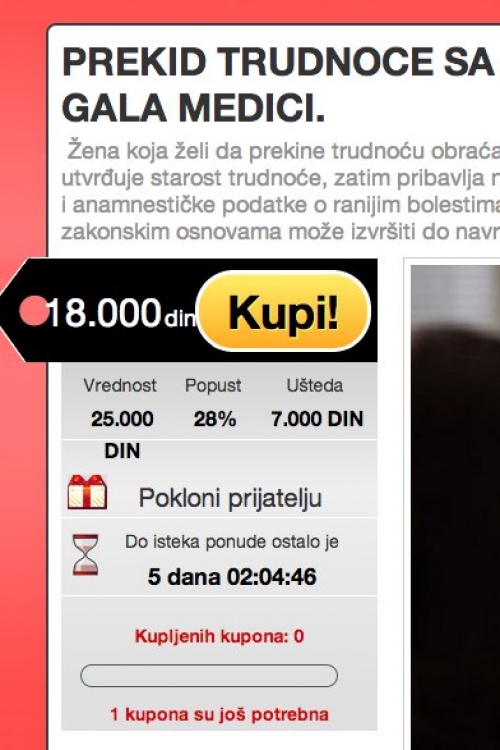
Task: Click the 1 kupona su još potrebna text
Action: click(x=219, y=715)
